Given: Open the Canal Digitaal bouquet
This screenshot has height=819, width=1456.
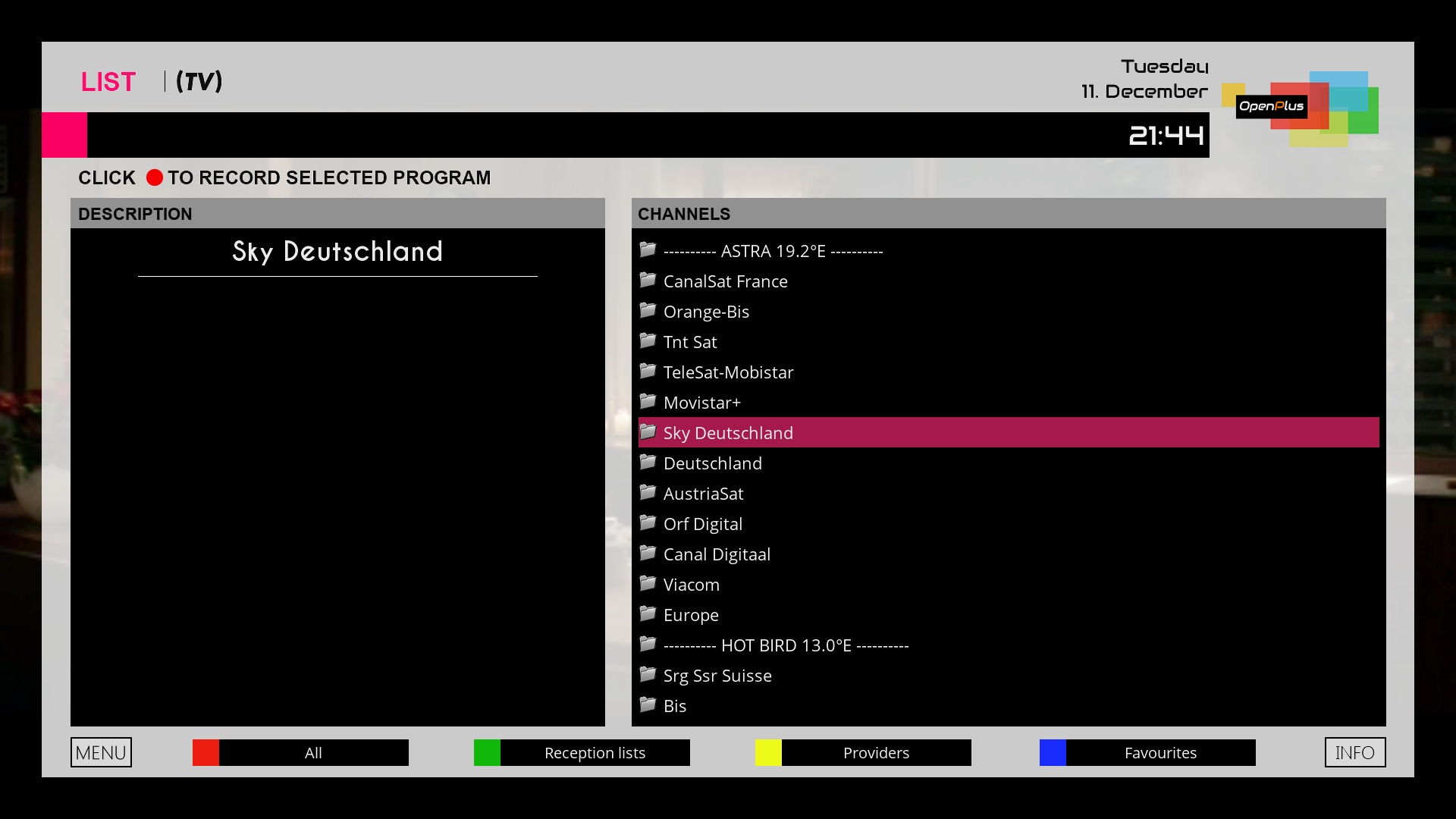Looking at the screenshot, I should 1009,554.
